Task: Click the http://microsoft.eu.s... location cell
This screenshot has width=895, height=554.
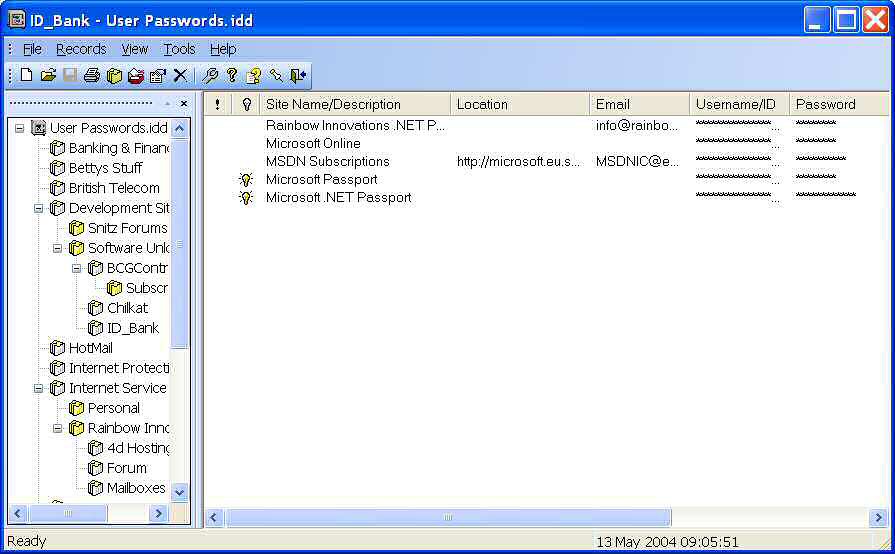Action: (x=518, y=161)
